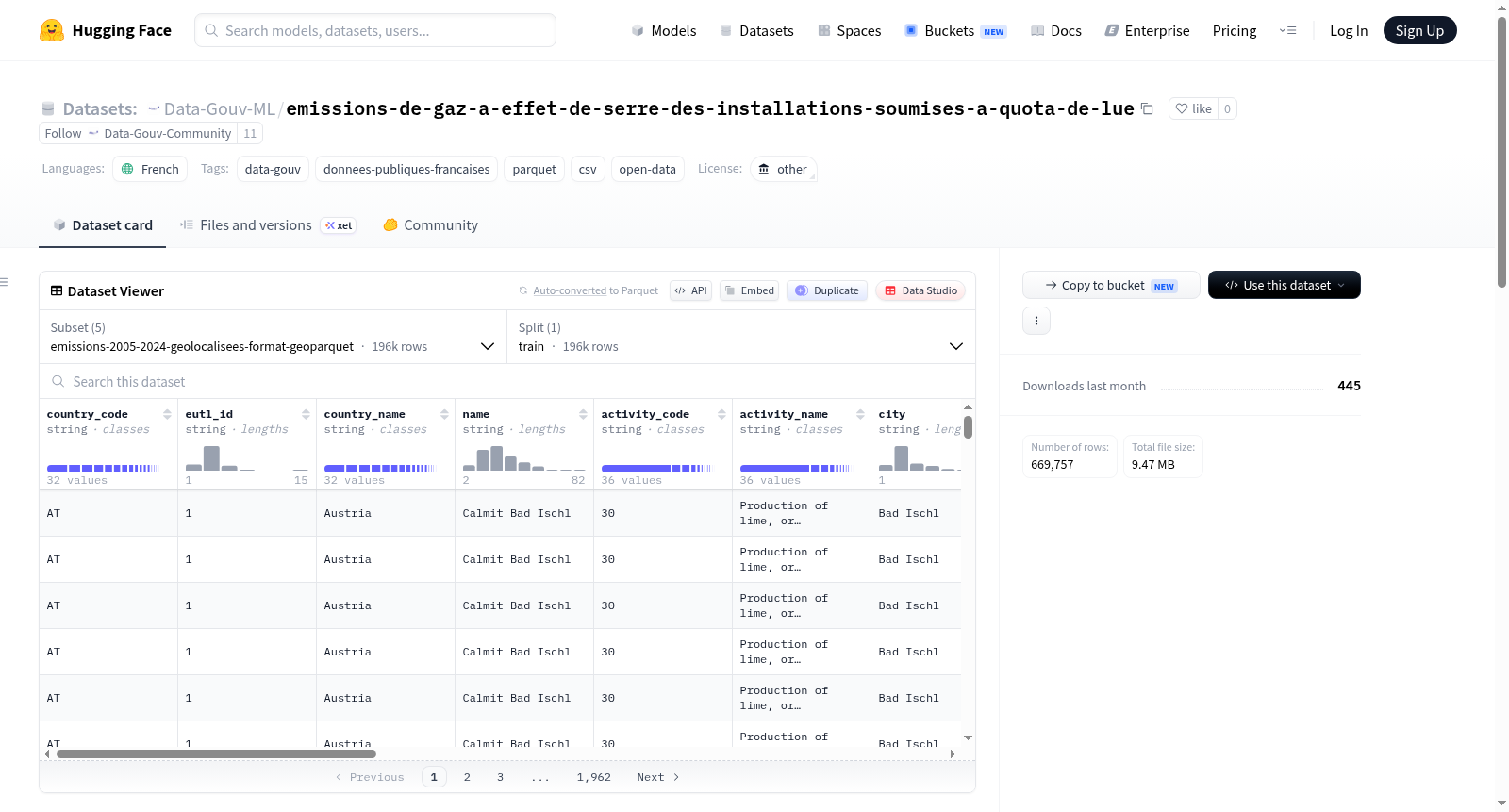Click the other license tag
The image size is (1509, 812).
pos(783,169)
